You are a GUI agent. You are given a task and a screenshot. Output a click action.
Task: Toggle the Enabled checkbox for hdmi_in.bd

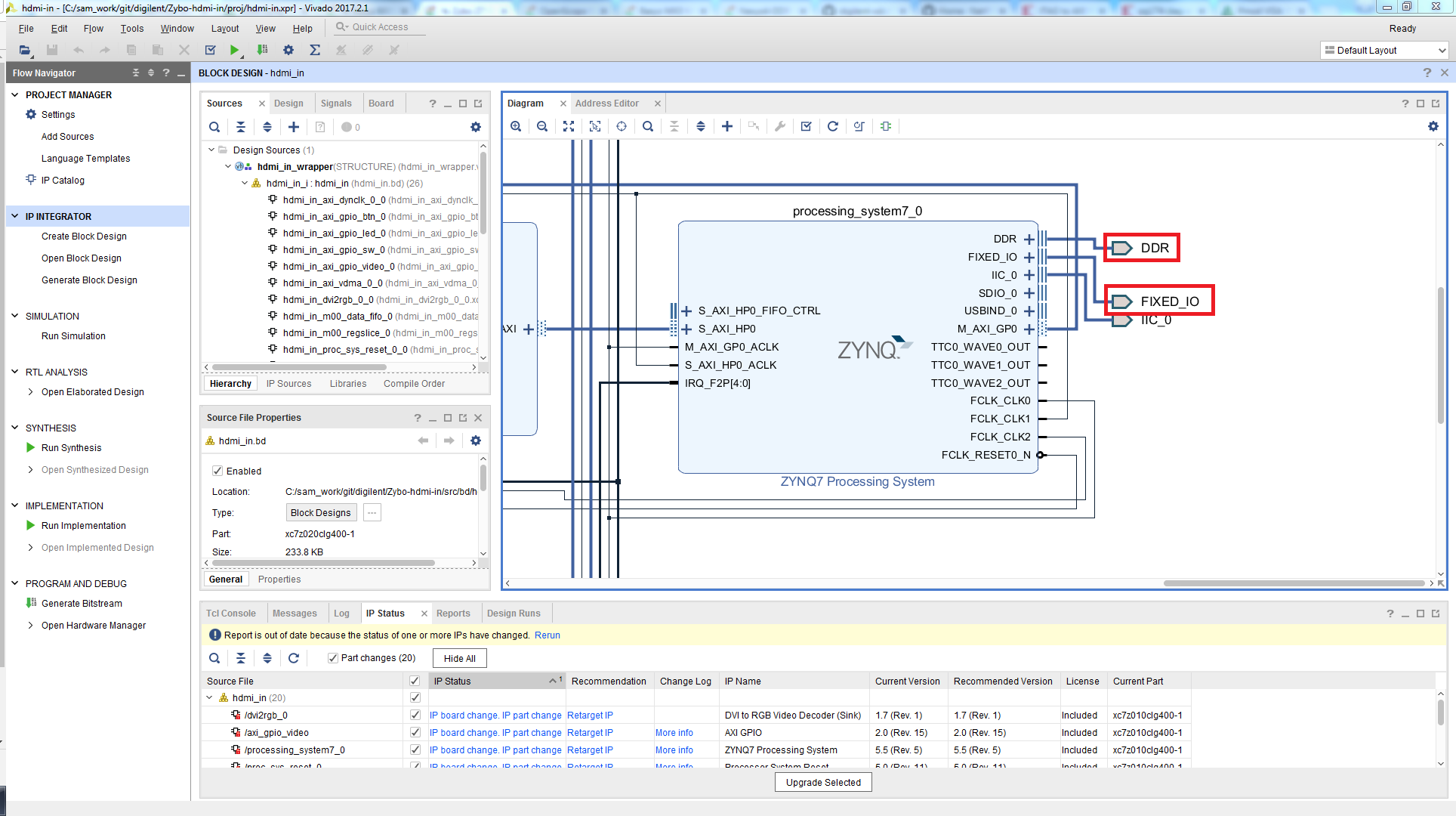(217, 471)
